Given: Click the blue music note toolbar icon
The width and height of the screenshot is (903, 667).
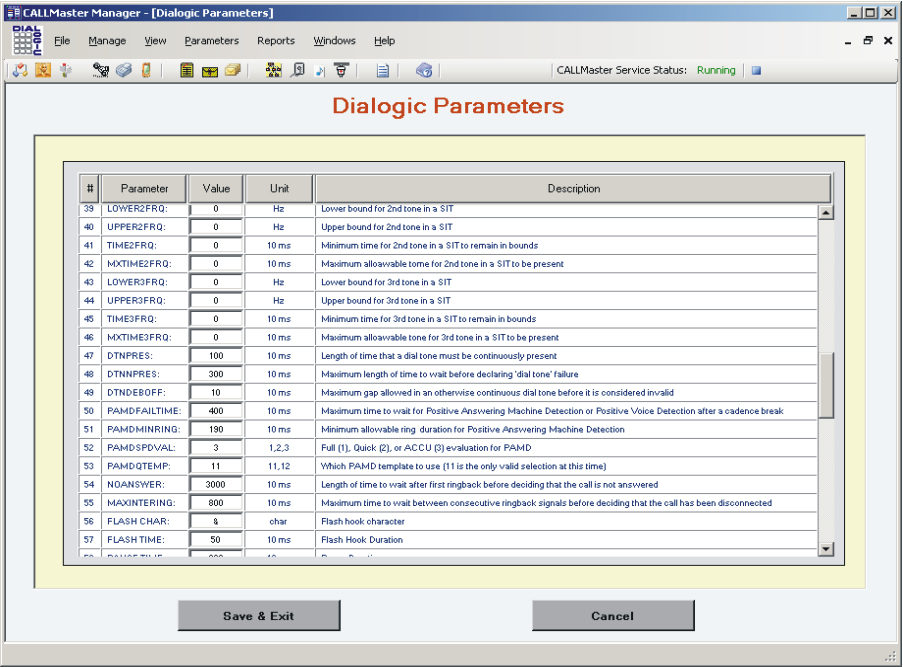Looking at the screenshot, I should click(320, 71).
